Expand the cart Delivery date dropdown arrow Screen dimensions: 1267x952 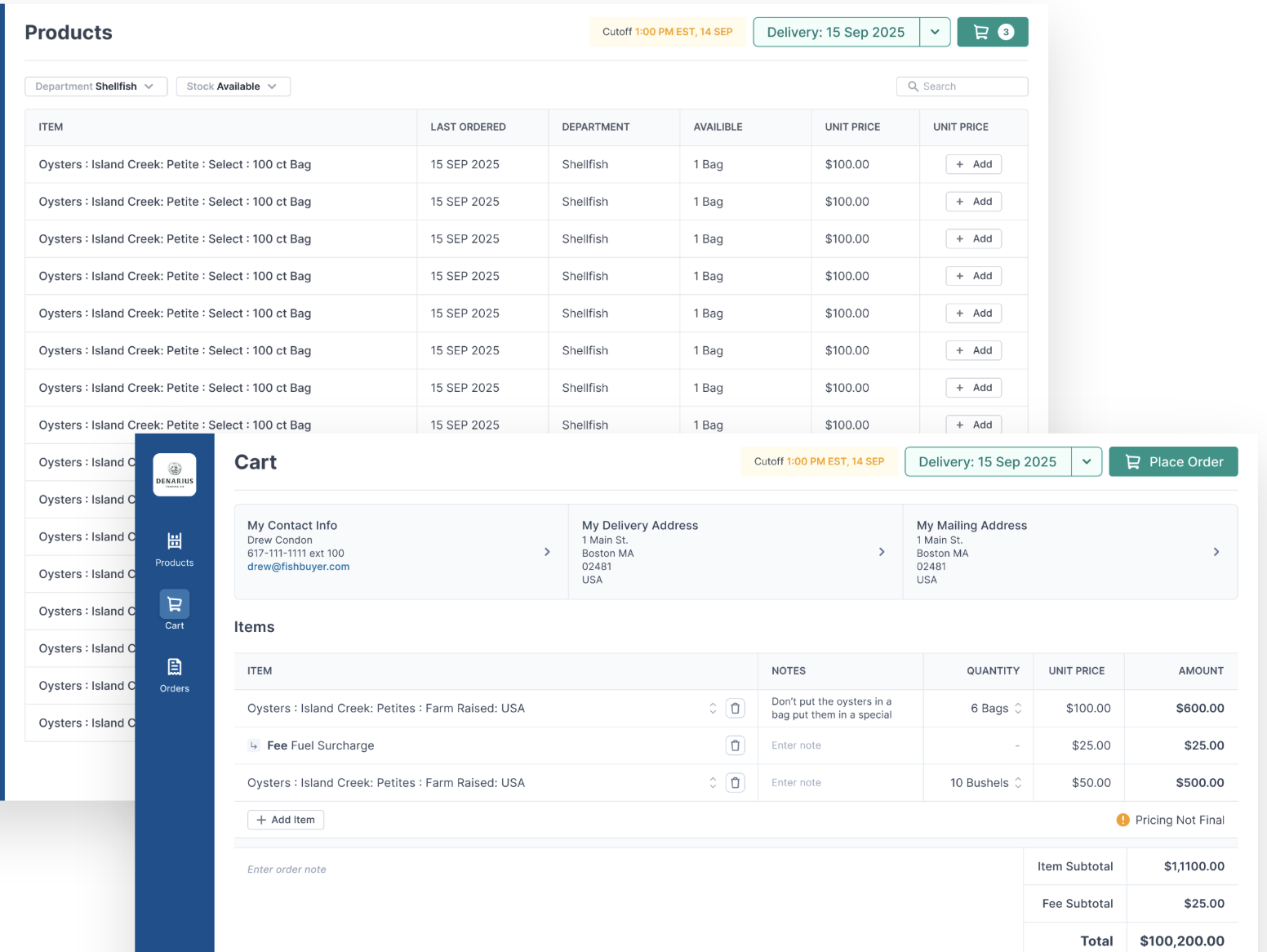(x=1087, y=461)
